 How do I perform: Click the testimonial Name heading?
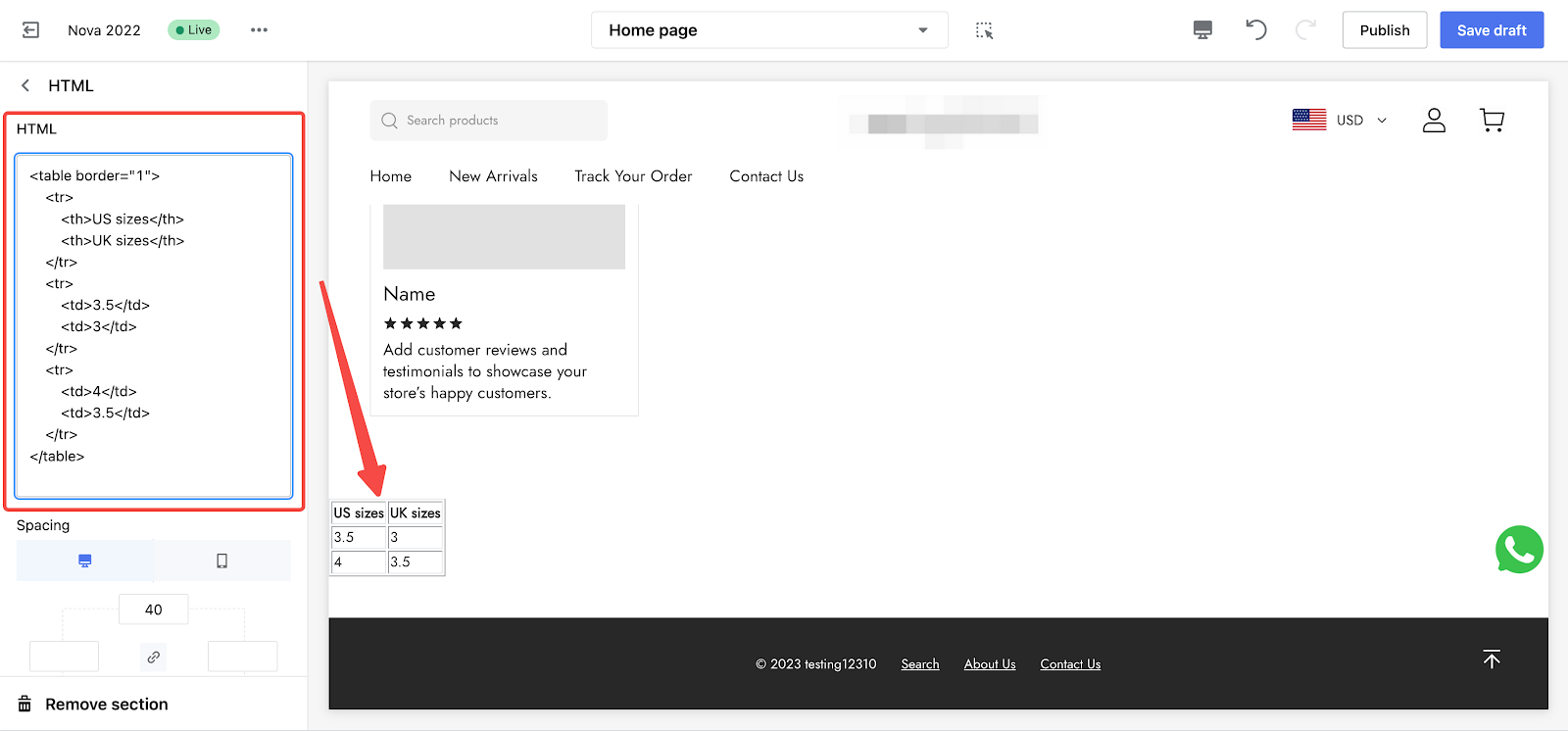point(410,294)
